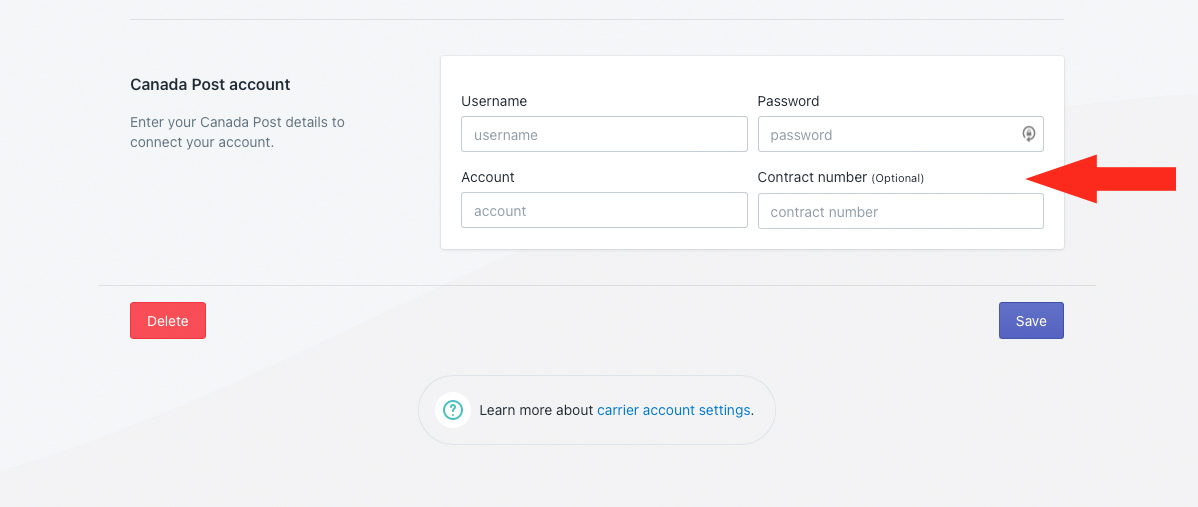The image size is (1198, 507).
Task: Click the Password label above the field
Action: point(788,101)
